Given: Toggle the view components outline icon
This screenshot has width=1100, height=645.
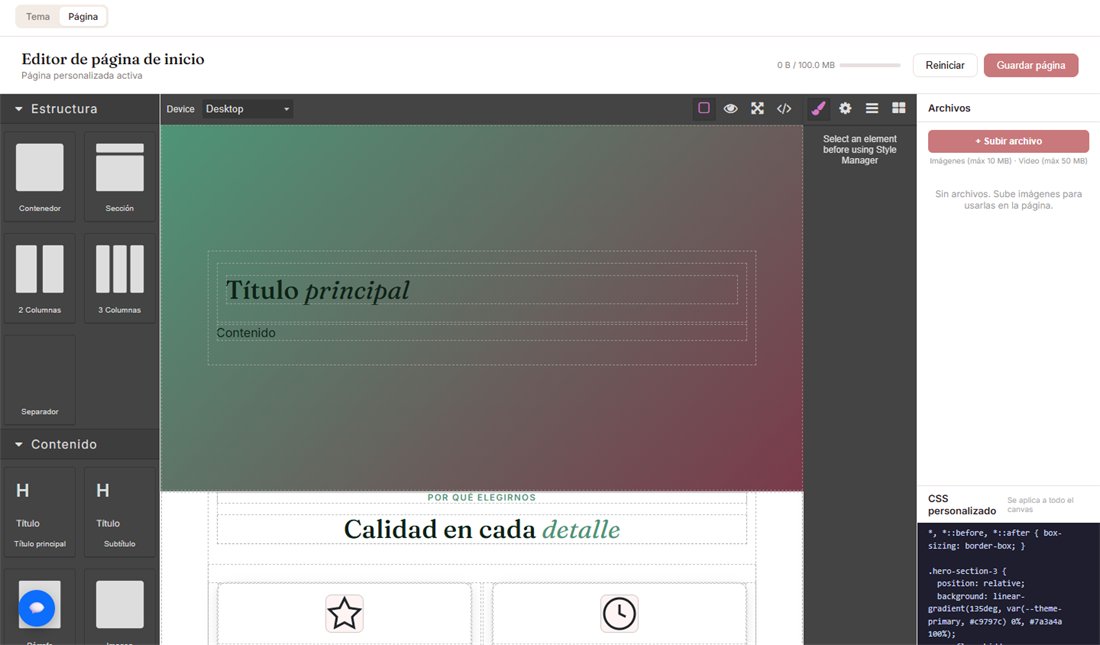Looking at the screenshot, I should (704, 108).
